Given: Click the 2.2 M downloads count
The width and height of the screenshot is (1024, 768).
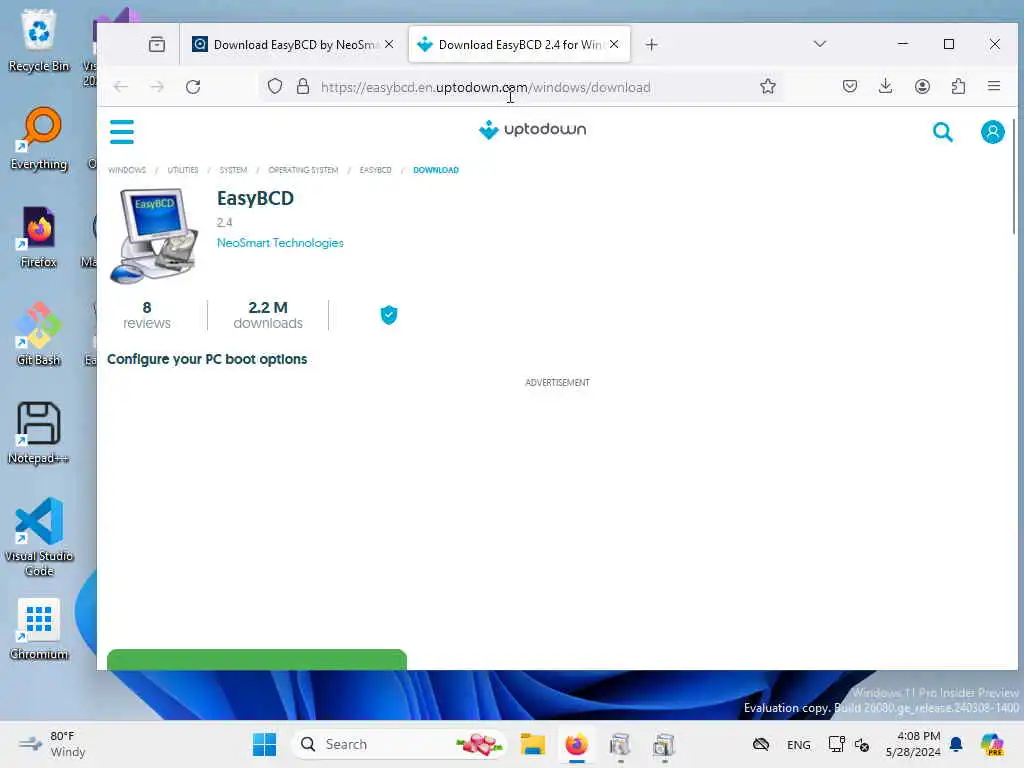Looking at the screenshot, I should (x=268, y=315).
